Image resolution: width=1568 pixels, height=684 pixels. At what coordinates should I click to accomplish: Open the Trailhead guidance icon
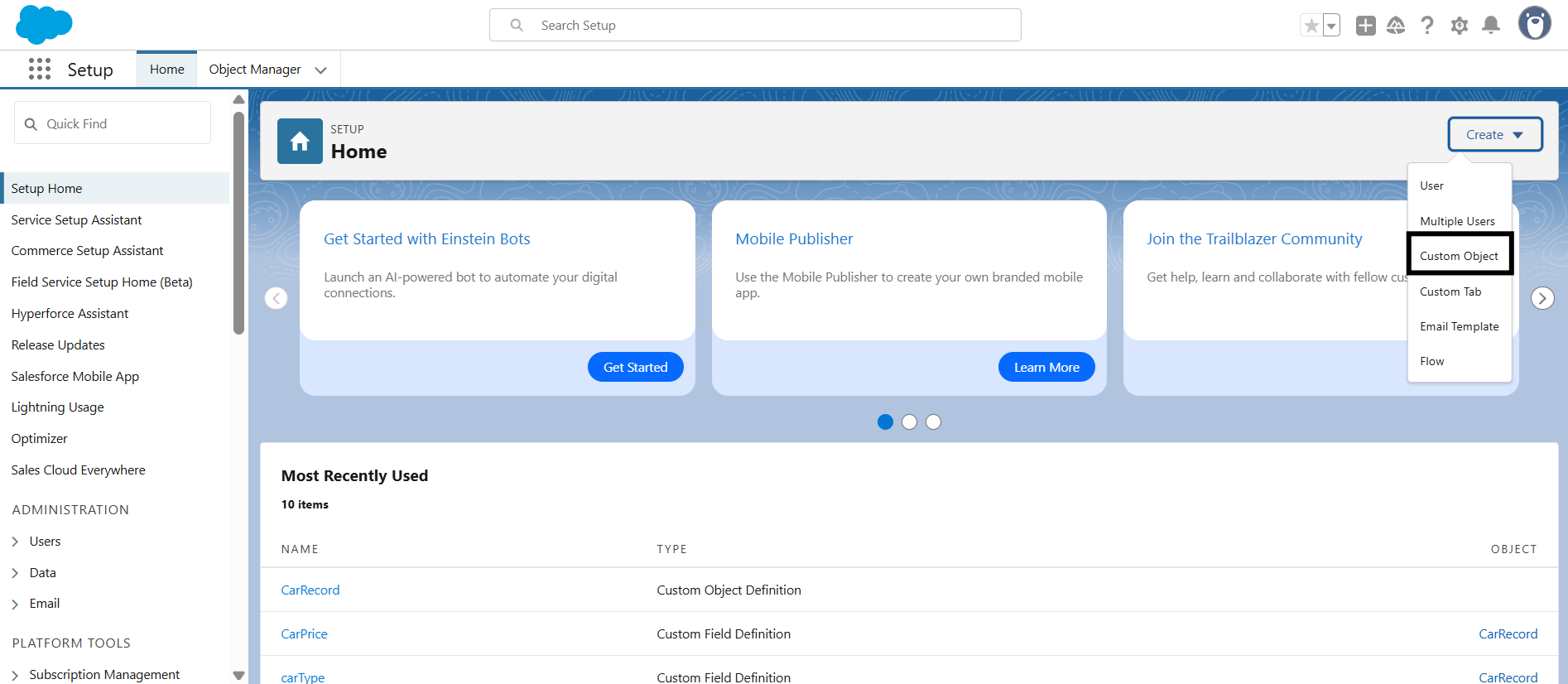pos(1396,26)
